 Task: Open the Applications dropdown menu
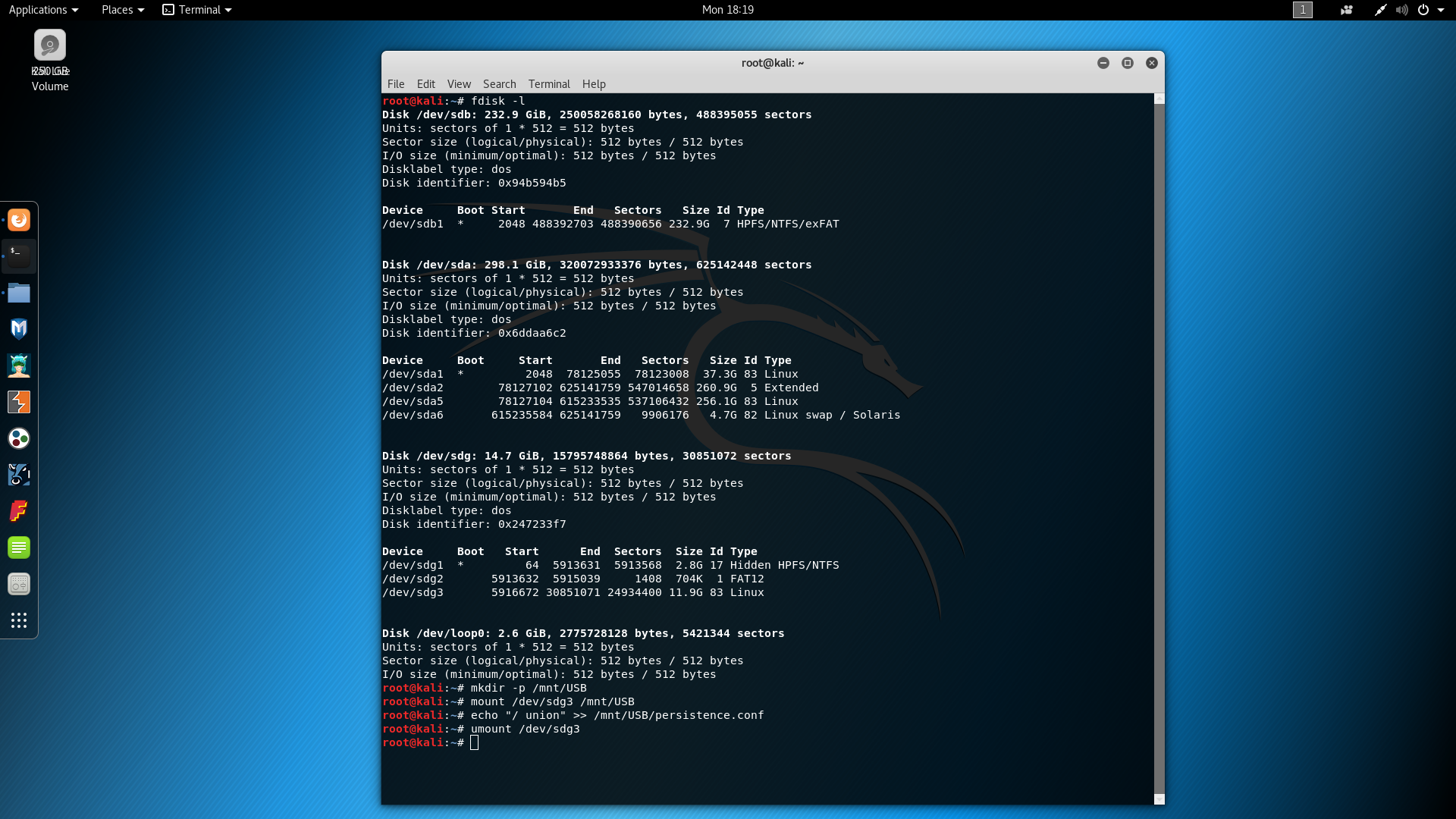click(43, 10)
